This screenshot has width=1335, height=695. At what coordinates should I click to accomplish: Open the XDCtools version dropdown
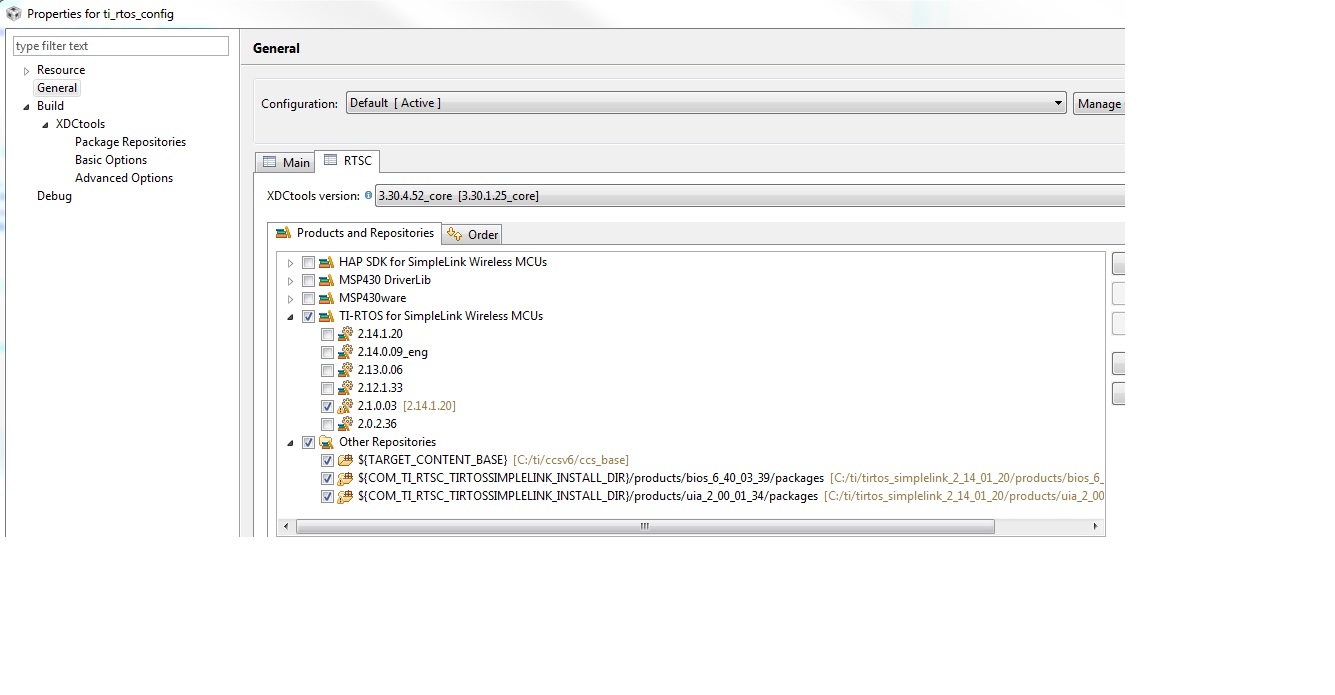click(749, 196)
